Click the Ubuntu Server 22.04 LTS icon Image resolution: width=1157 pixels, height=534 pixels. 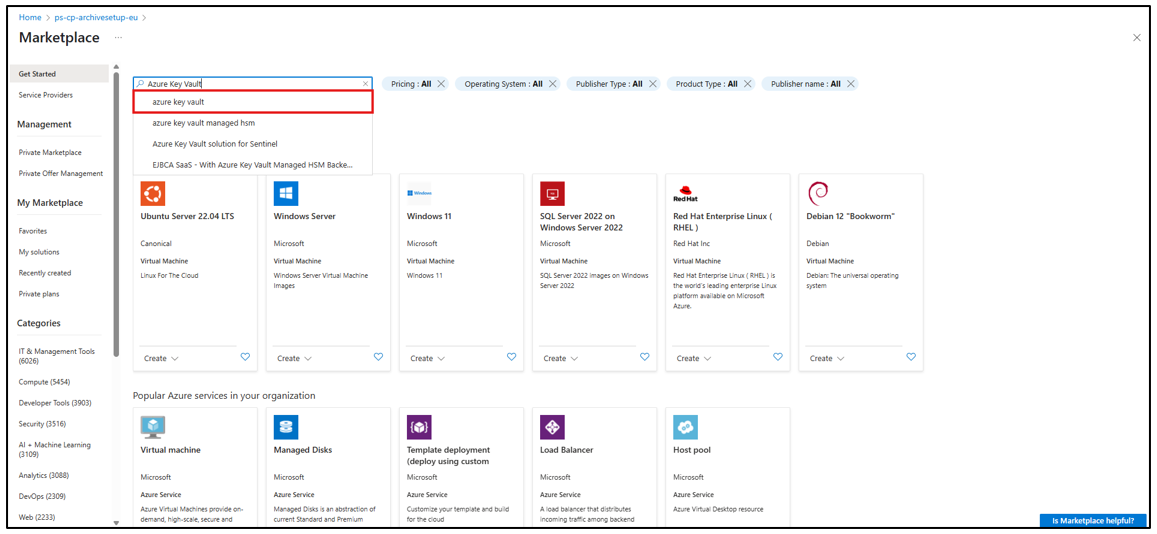153,193
